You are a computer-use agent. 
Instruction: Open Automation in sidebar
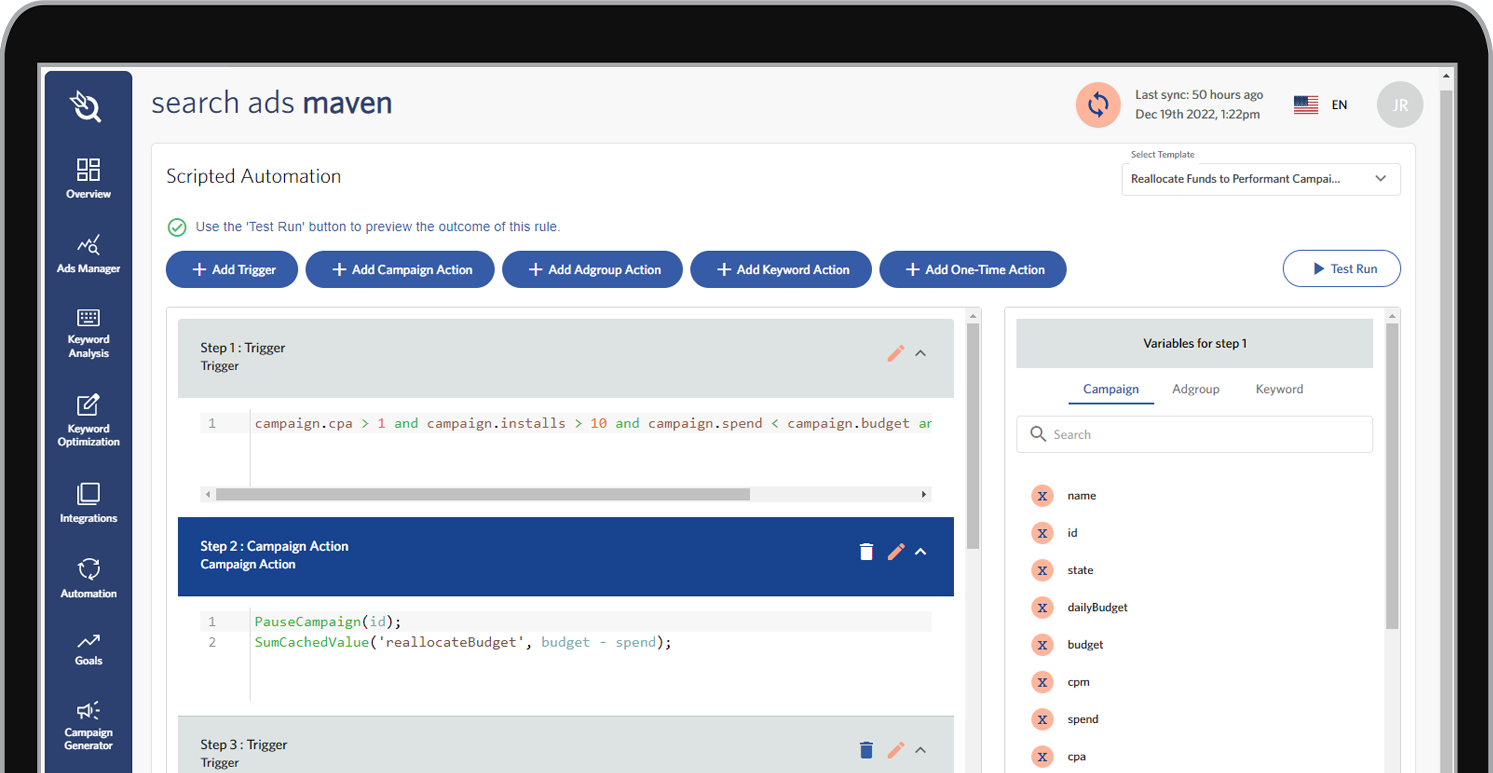click(x=88, y=578)
